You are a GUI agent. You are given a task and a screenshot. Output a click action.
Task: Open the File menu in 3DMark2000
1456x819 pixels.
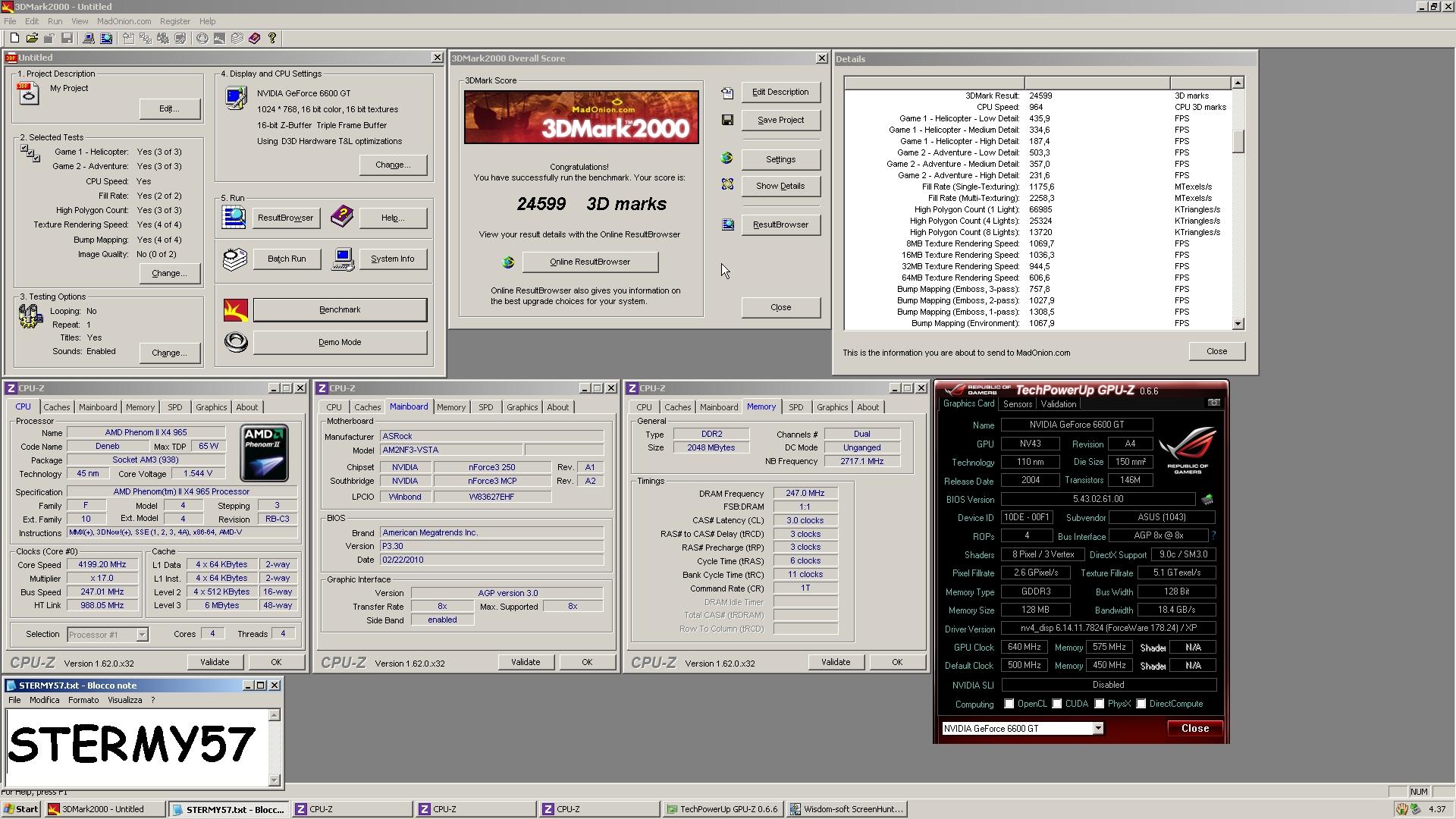pos(10,21)
